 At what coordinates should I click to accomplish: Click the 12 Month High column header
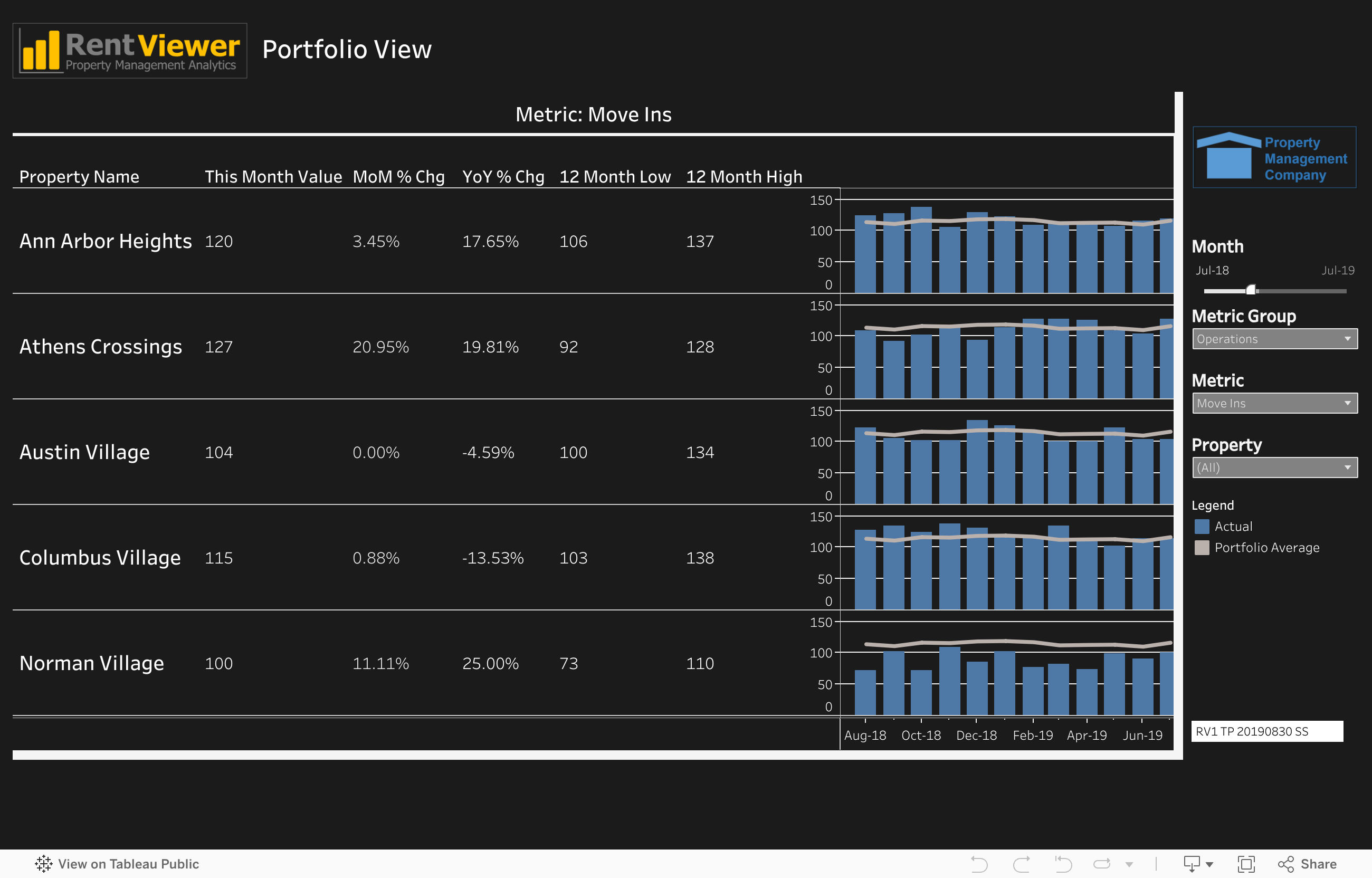pyautogui.click(x=744, y=177)
